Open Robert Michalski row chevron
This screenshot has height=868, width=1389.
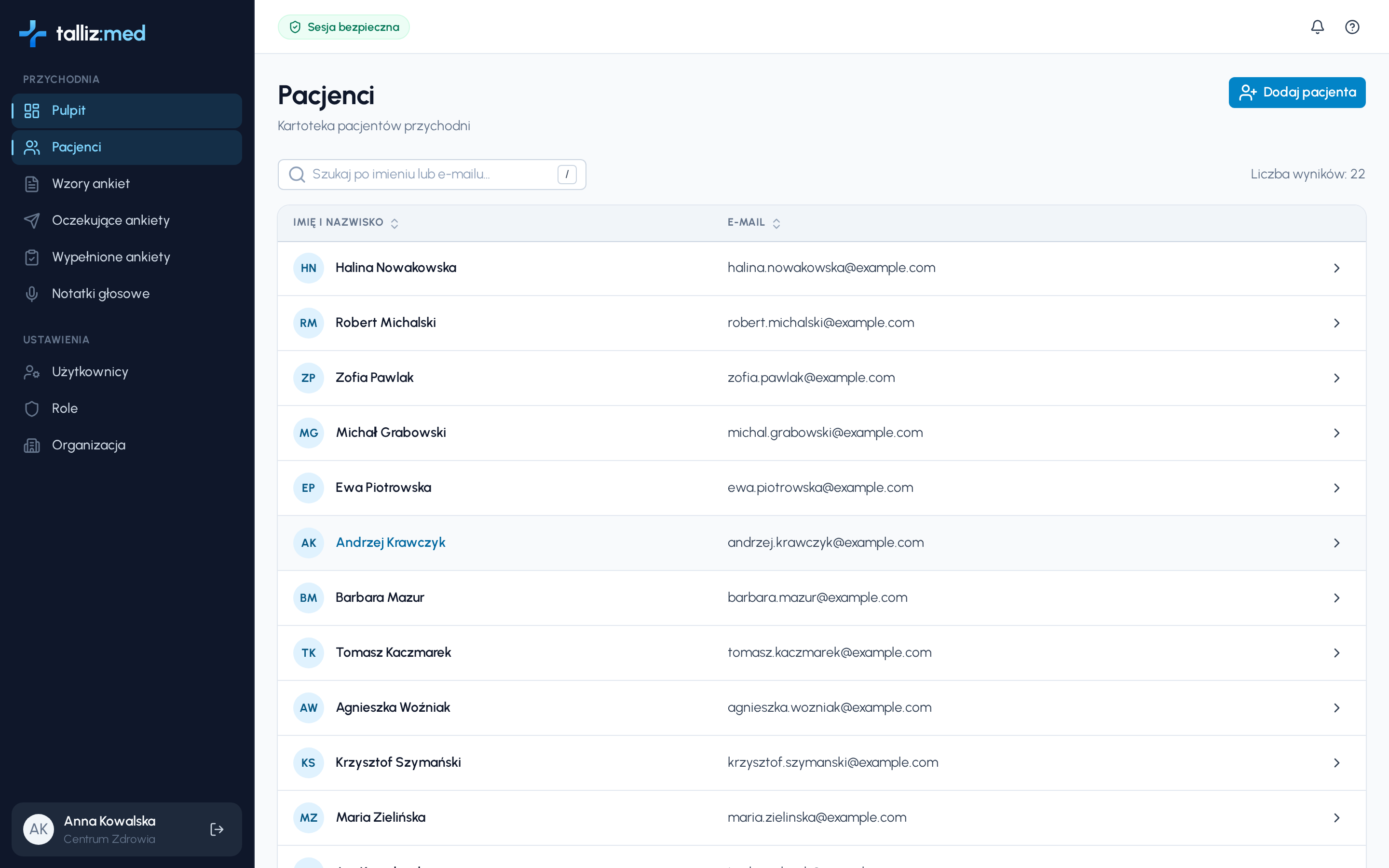tap(1336, 323)
